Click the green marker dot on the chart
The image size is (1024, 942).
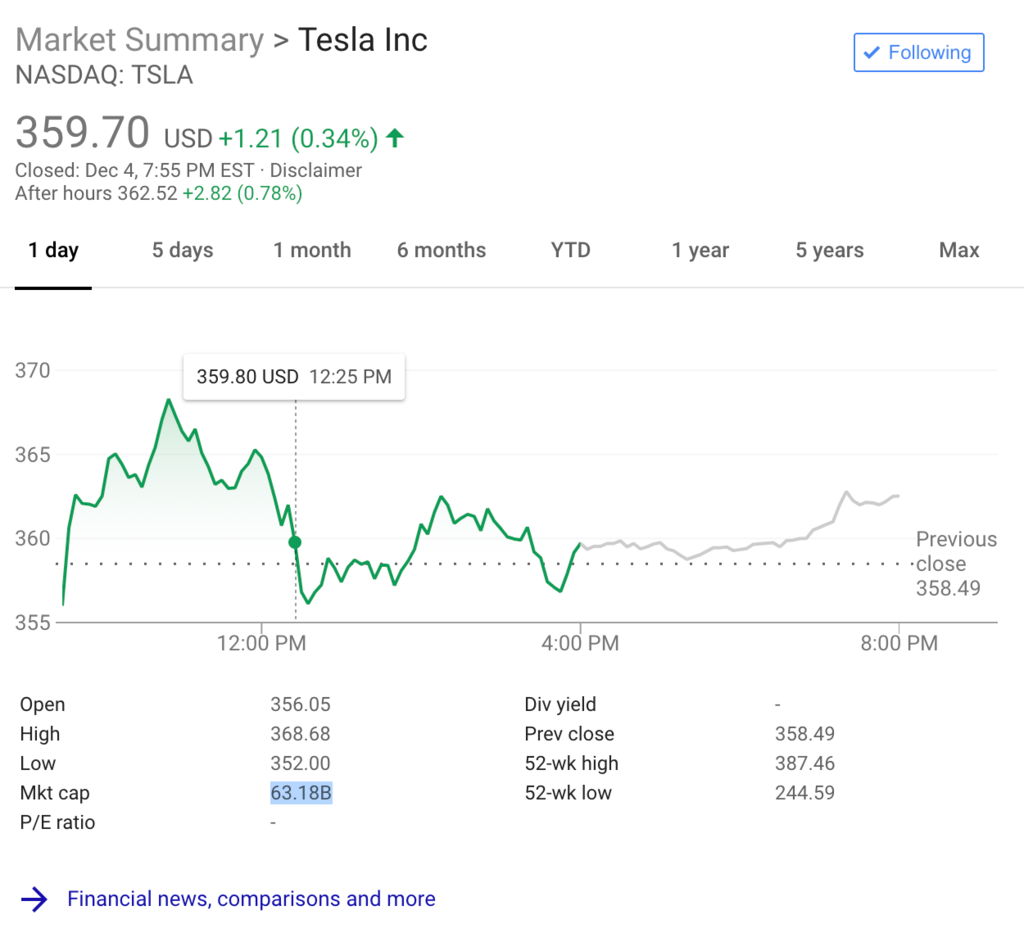(295, 542)
